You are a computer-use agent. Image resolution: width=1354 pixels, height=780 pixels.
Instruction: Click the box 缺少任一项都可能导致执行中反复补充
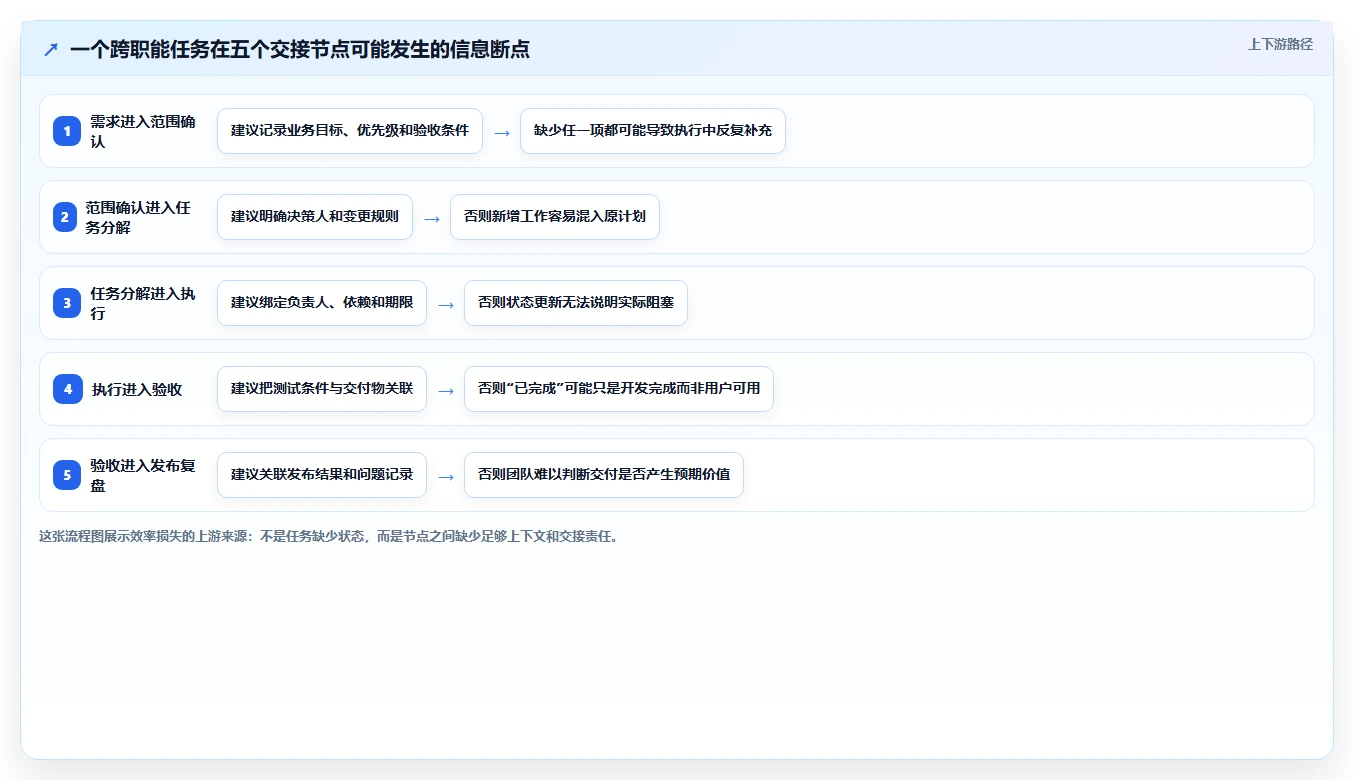653,131
